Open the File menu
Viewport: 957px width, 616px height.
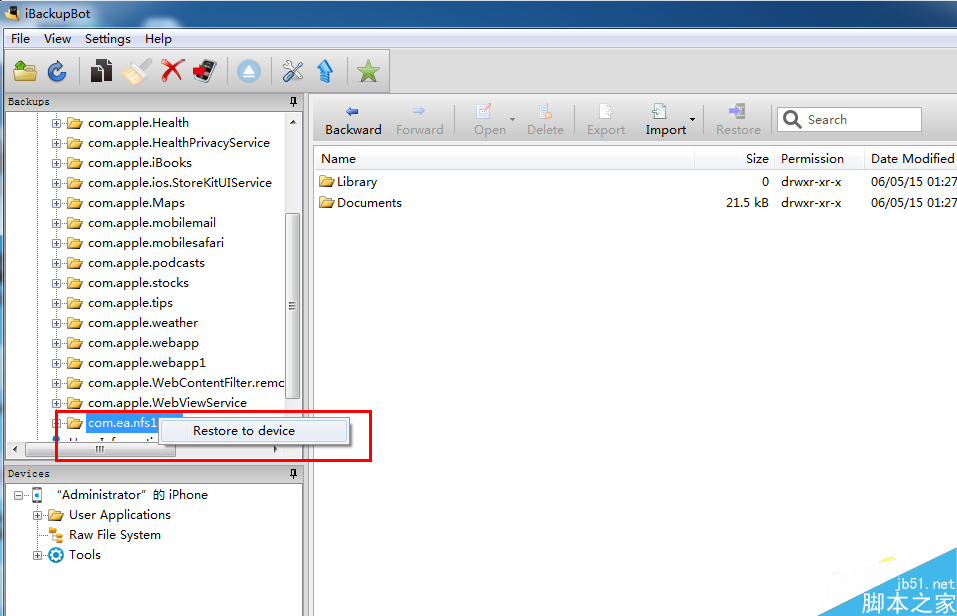point(20,38)
